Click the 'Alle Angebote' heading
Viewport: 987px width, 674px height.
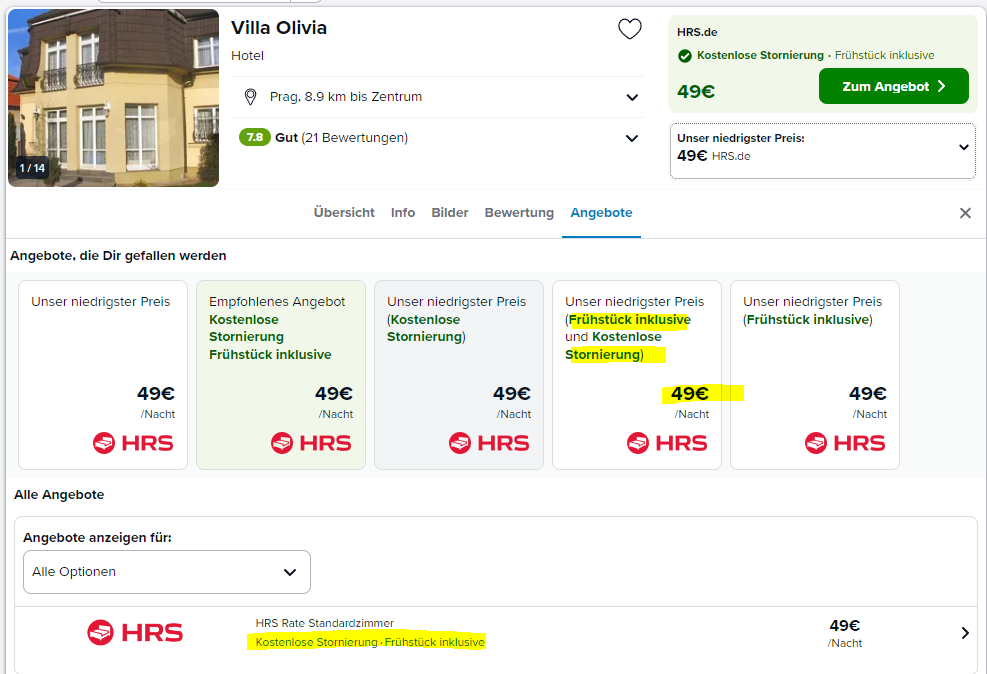(59, 495)
